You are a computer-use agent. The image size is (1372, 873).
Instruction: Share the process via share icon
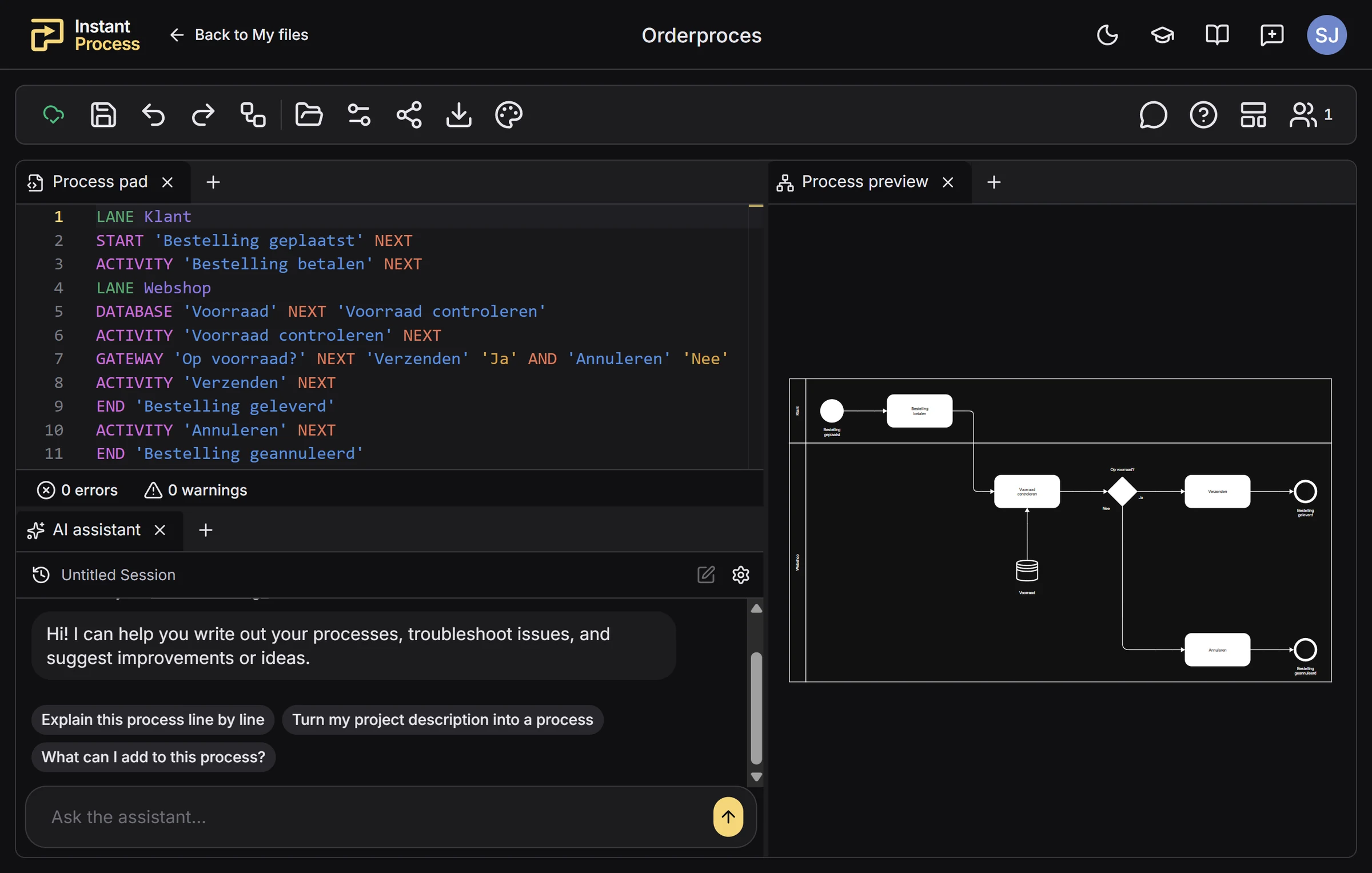pos(409,115)
